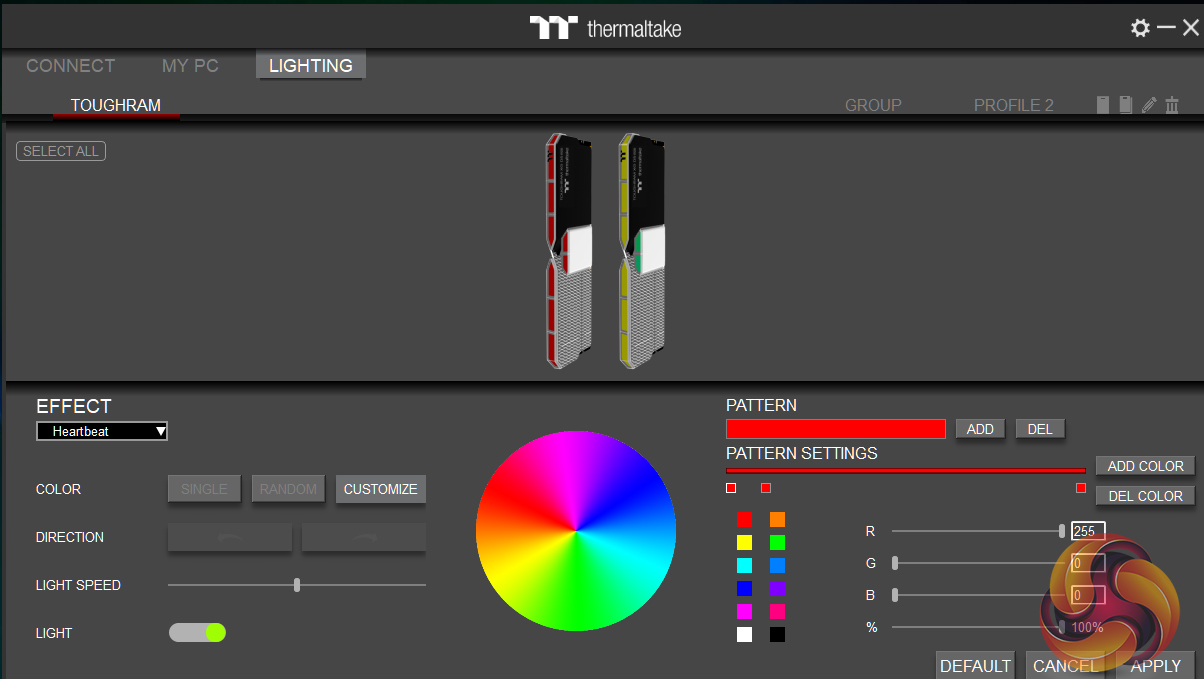Click the B channel slider handle

pos(895,595)
